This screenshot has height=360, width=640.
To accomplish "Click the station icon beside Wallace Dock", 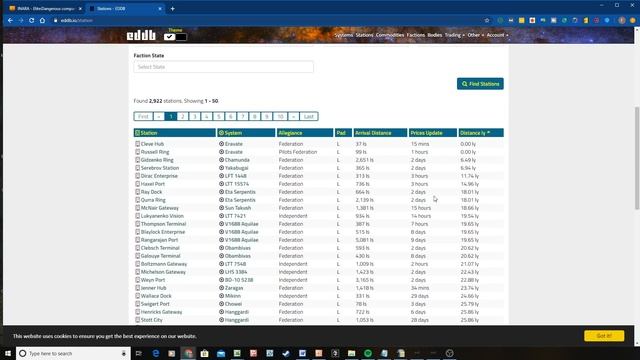I will 138,296.
